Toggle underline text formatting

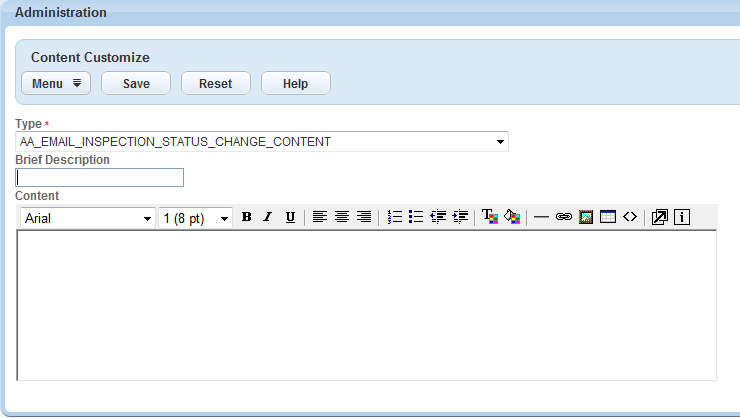(290, 217)
